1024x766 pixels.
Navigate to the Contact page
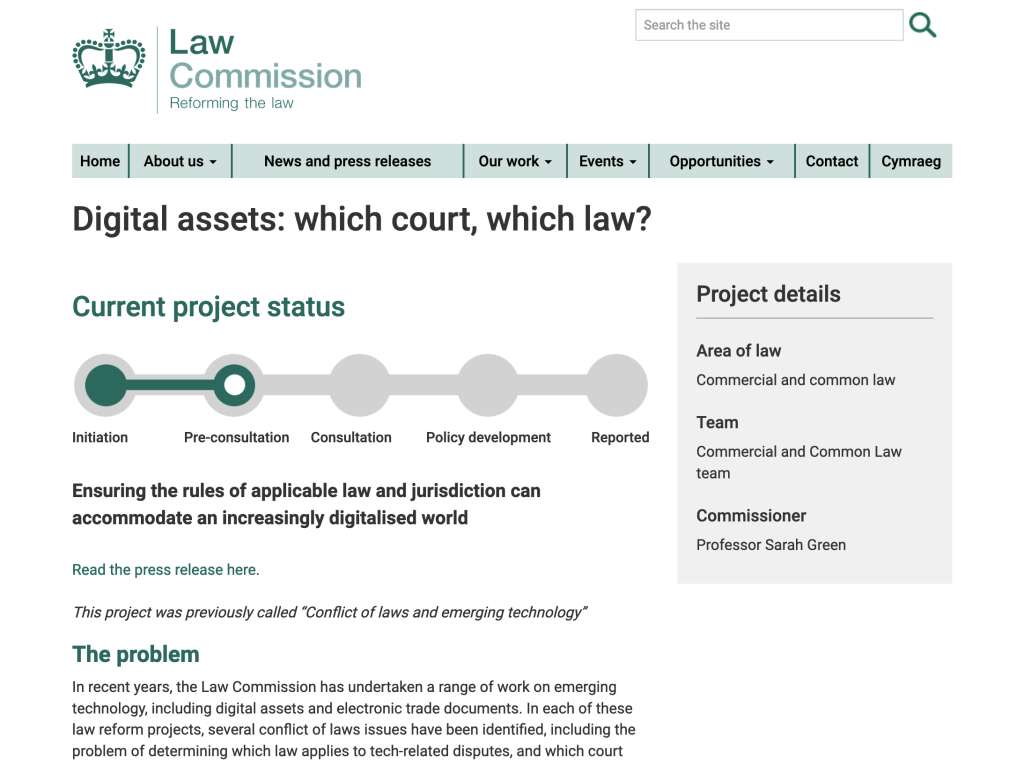tap(832, 161)
